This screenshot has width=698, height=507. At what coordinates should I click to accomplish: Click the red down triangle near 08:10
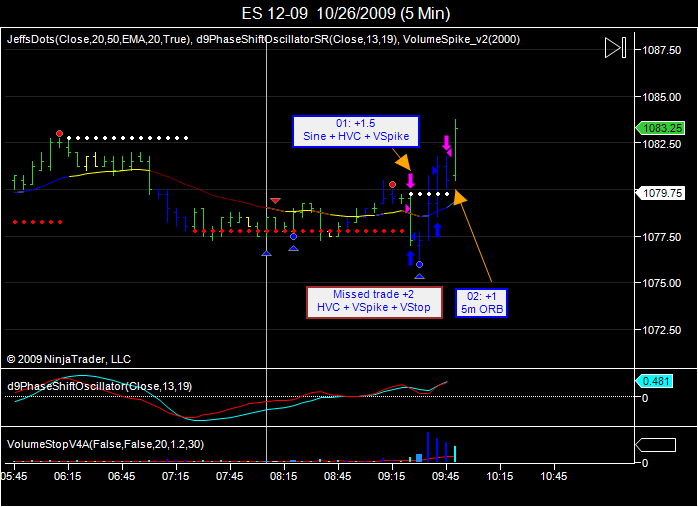click(x=276, y=201)
